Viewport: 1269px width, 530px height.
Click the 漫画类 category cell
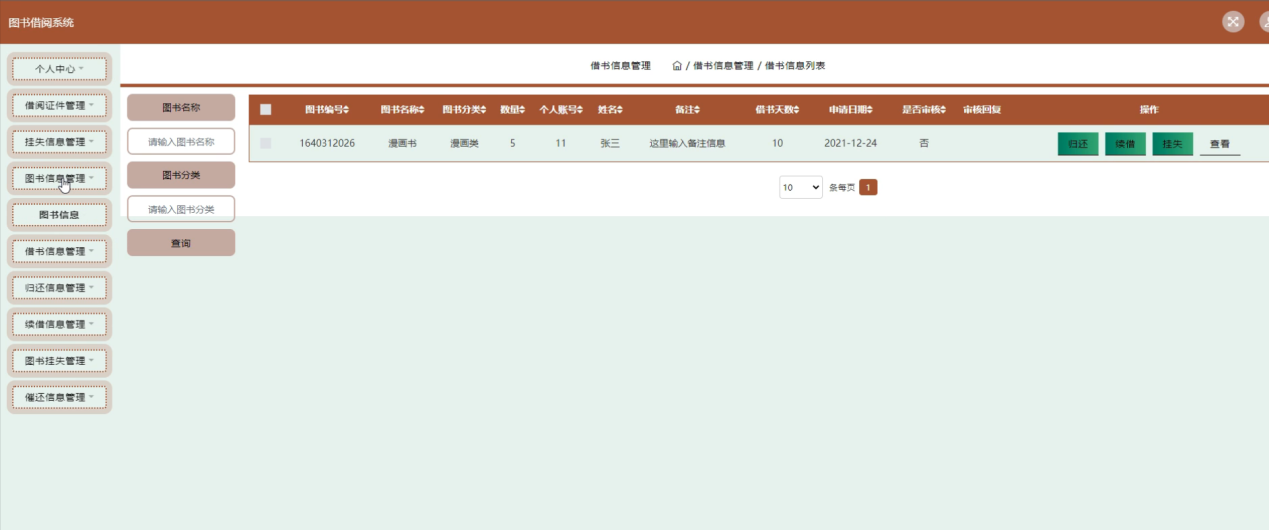pos(464,144)
